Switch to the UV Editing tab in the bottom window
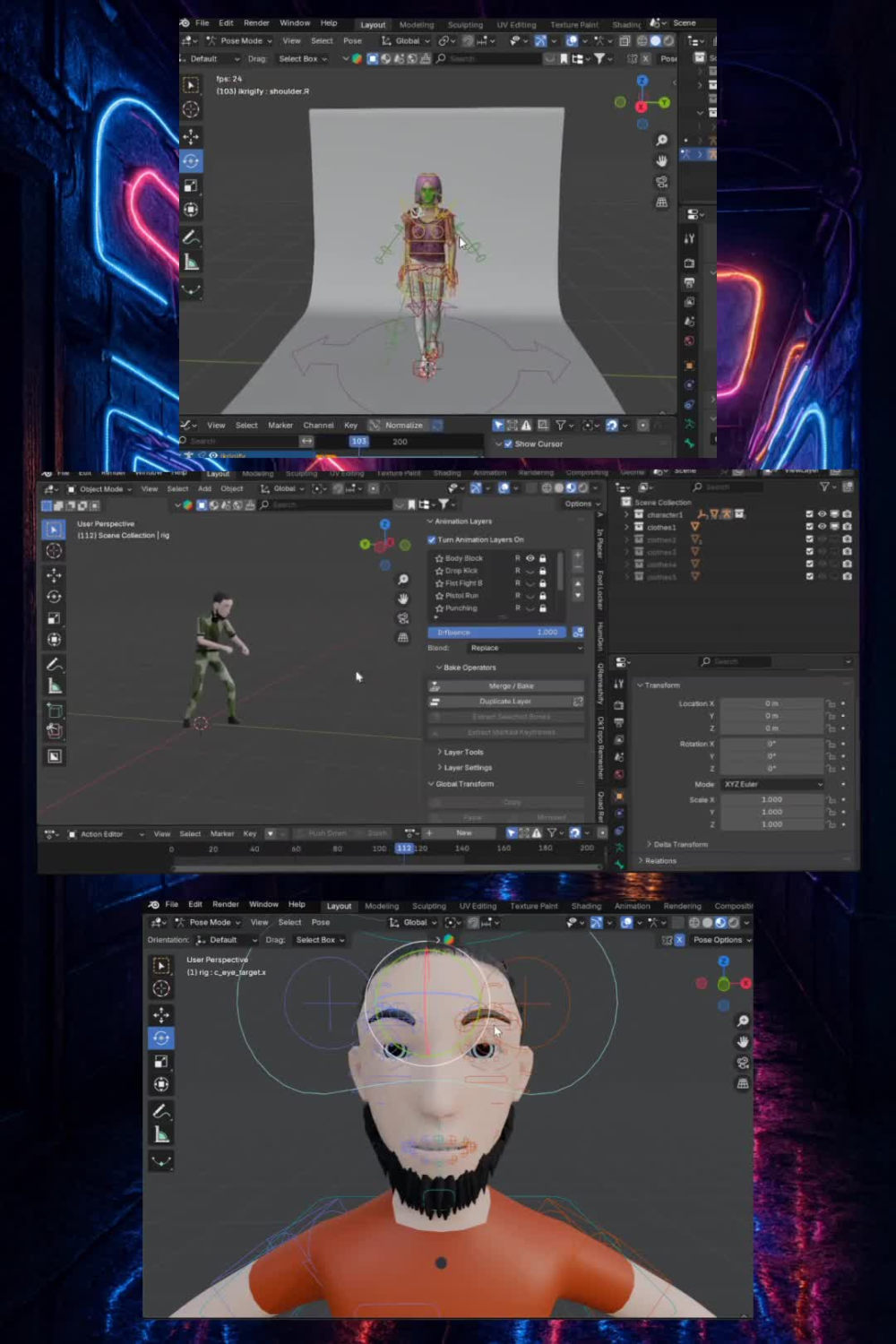This screenshot has height=1344, width=896. click(478, 906)
